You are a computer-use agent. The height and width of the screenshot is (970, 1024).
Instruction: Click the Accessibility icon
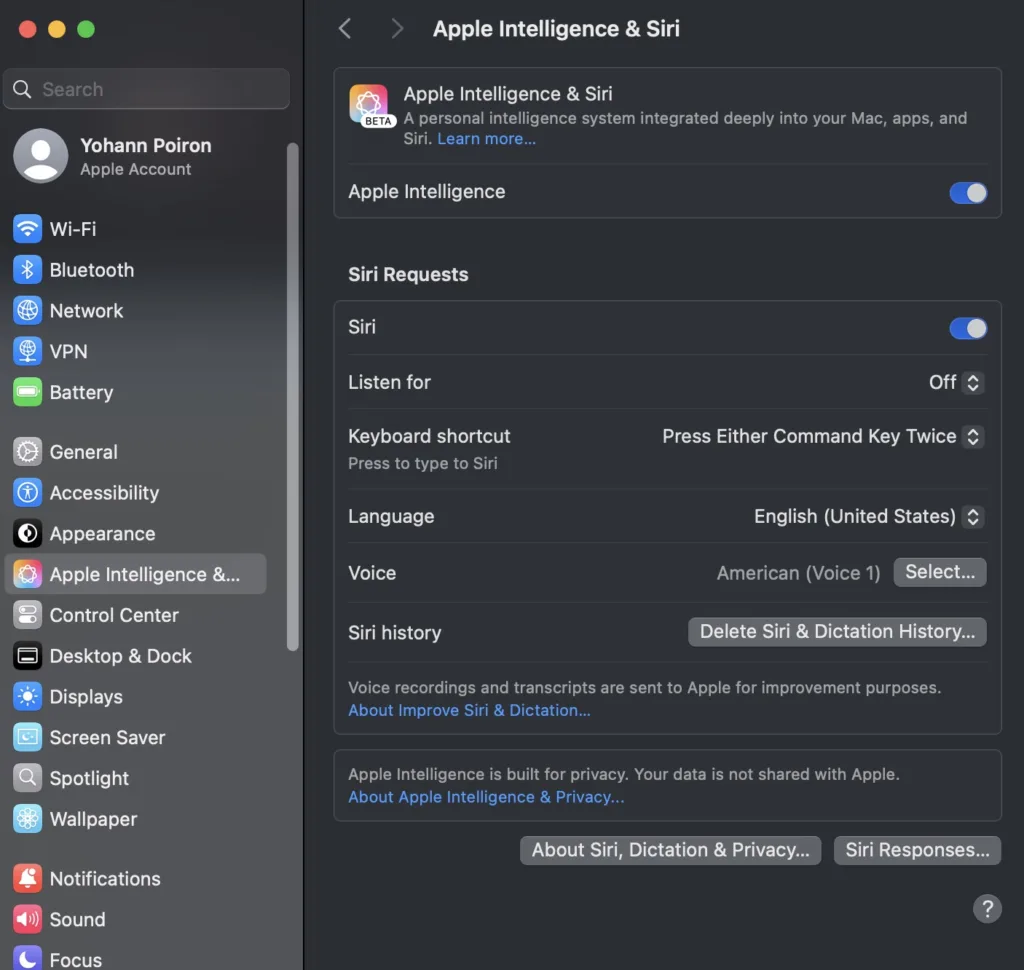[27, 493]
